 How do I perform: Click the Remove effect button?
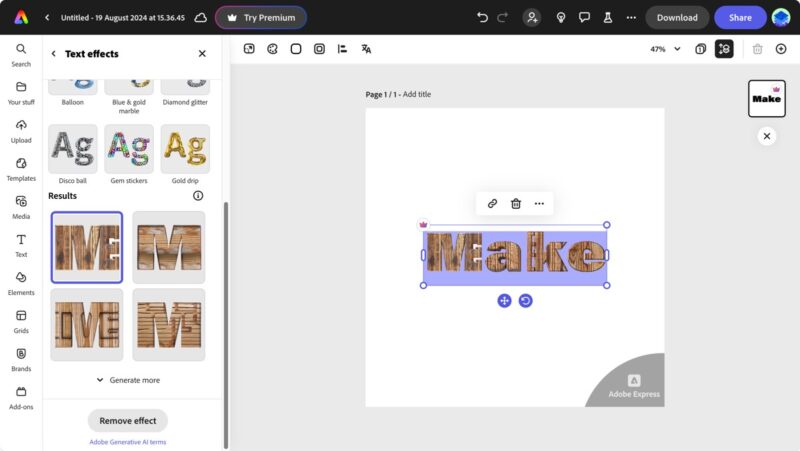tap(128, 420)
